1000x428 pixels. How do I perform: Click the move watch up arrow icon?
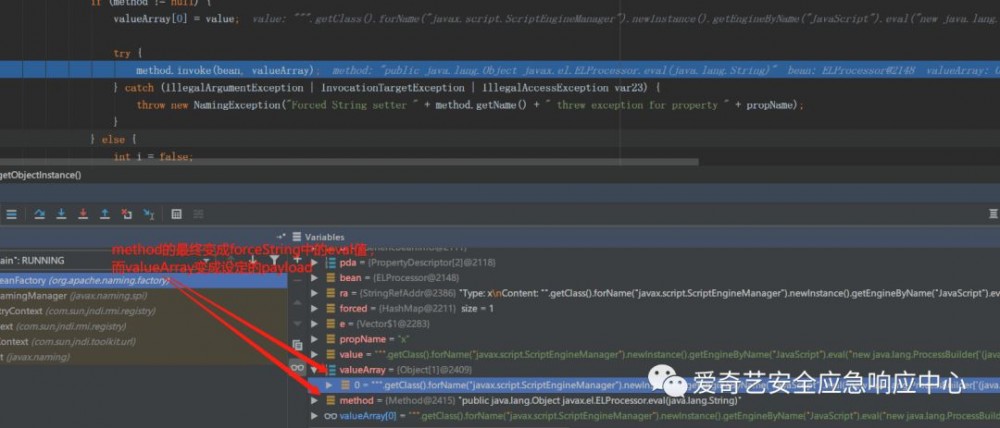click(x=297, y=302)
